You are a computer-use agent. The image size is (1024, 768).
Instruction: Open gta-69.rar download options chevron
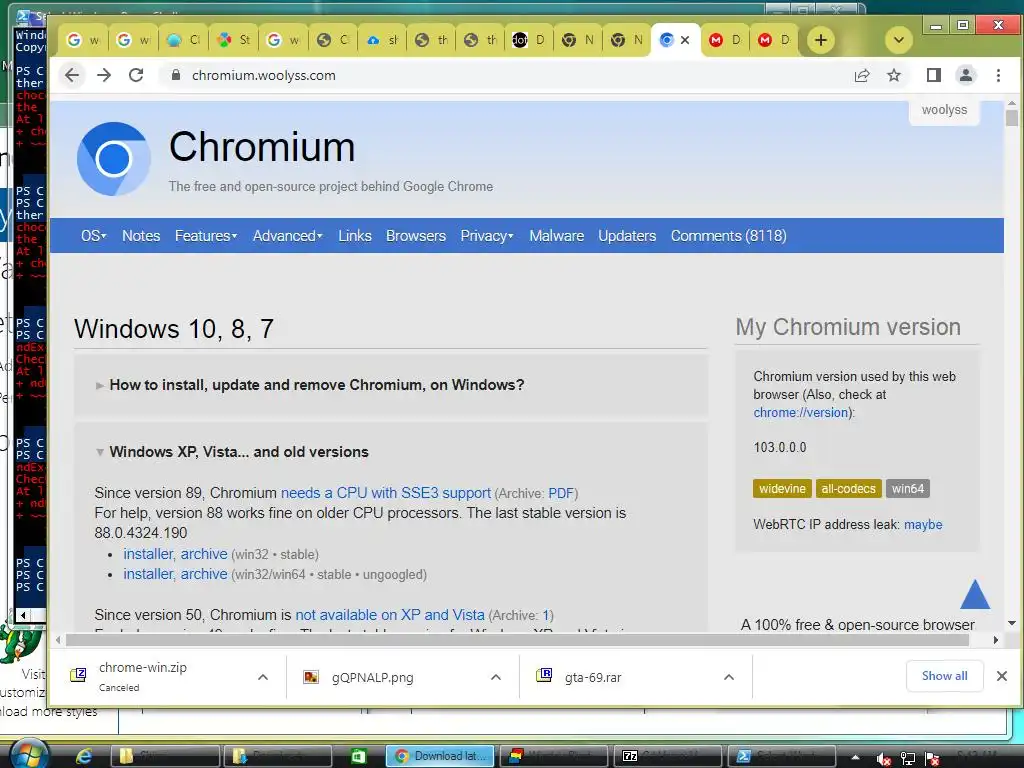point(729,677)
